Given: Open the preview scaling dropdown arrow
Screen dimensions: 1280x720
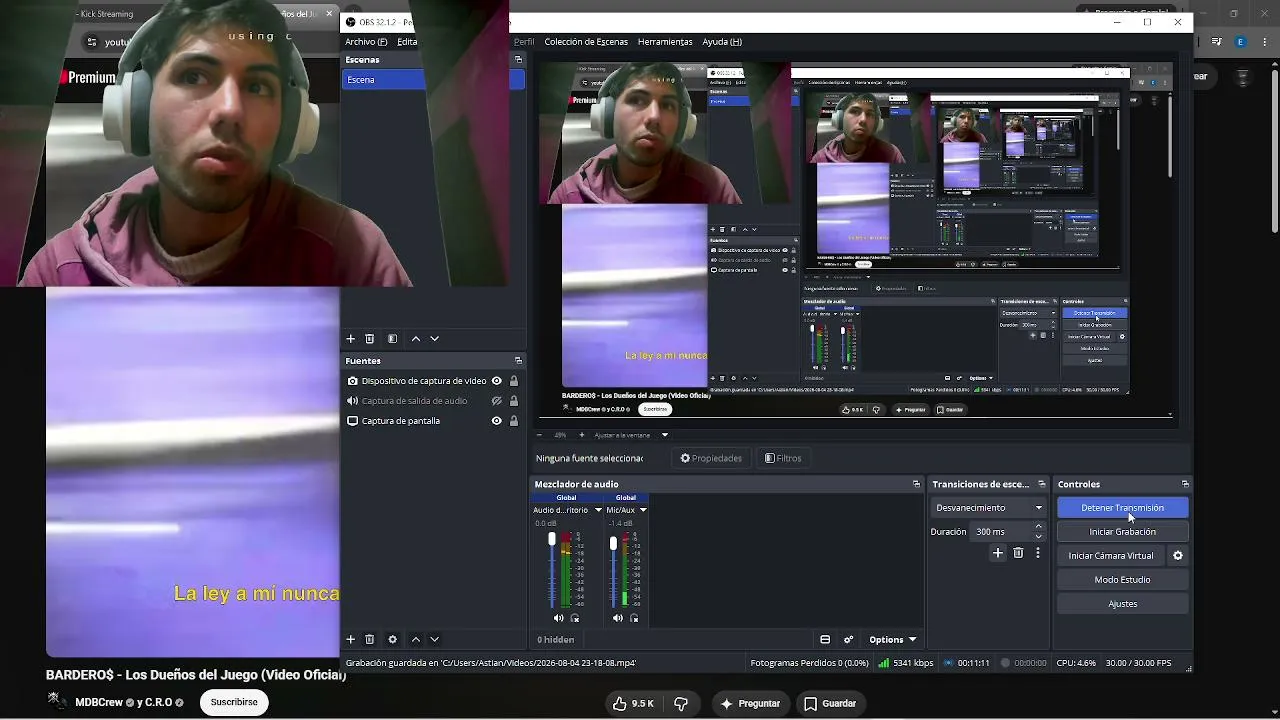Looking at the screenshot, I should 664,435.
